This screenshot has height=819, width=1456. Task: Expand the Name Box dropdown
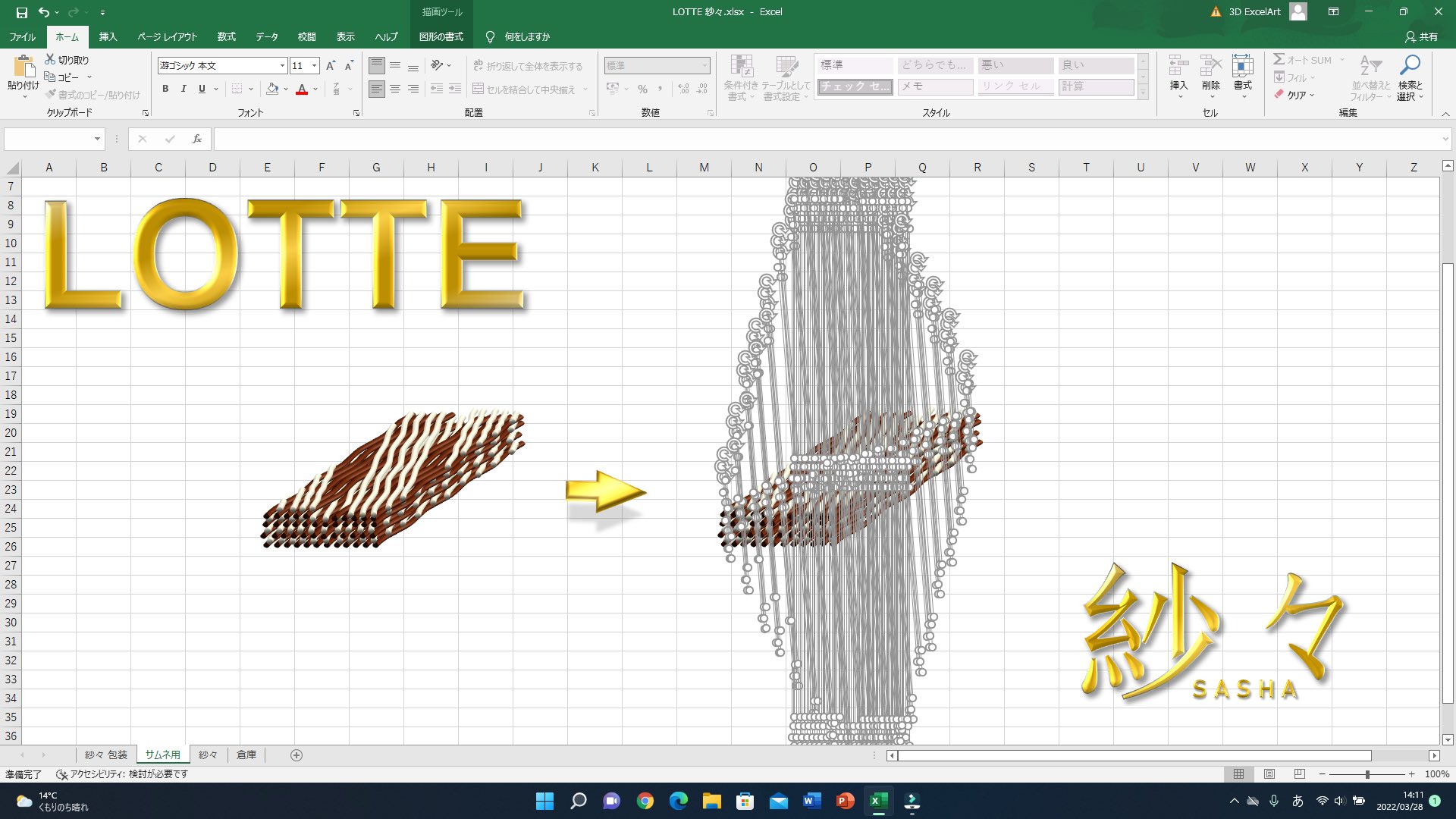pos(97,139)
